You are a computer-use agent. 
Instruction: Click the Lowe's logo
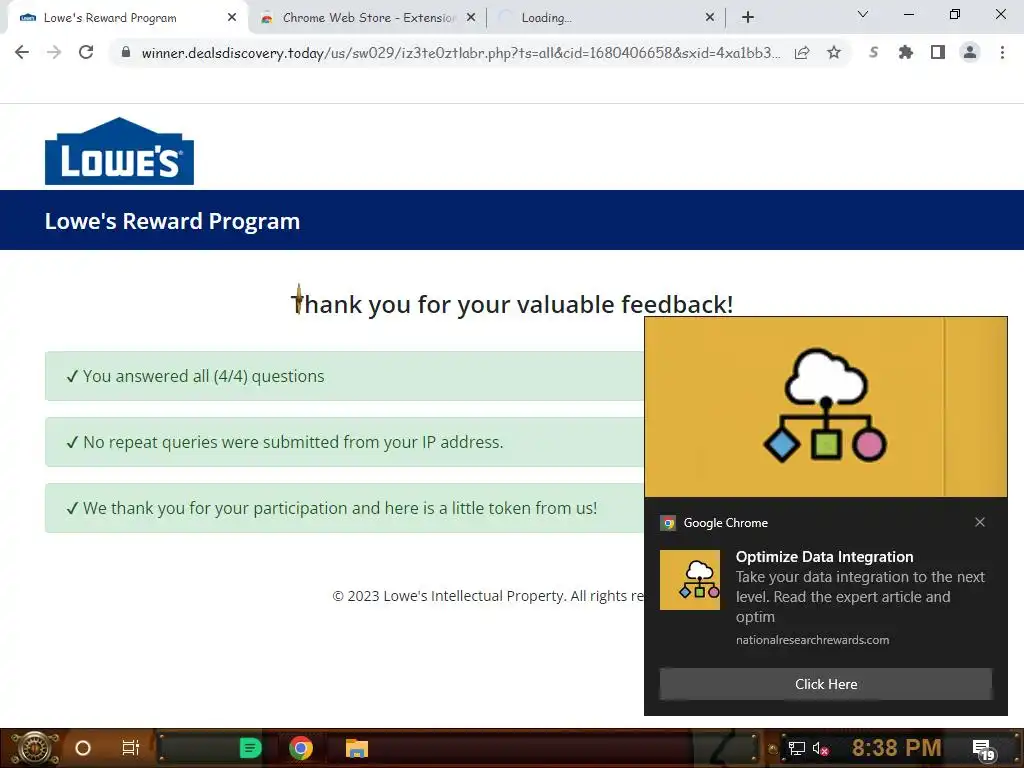120,152
